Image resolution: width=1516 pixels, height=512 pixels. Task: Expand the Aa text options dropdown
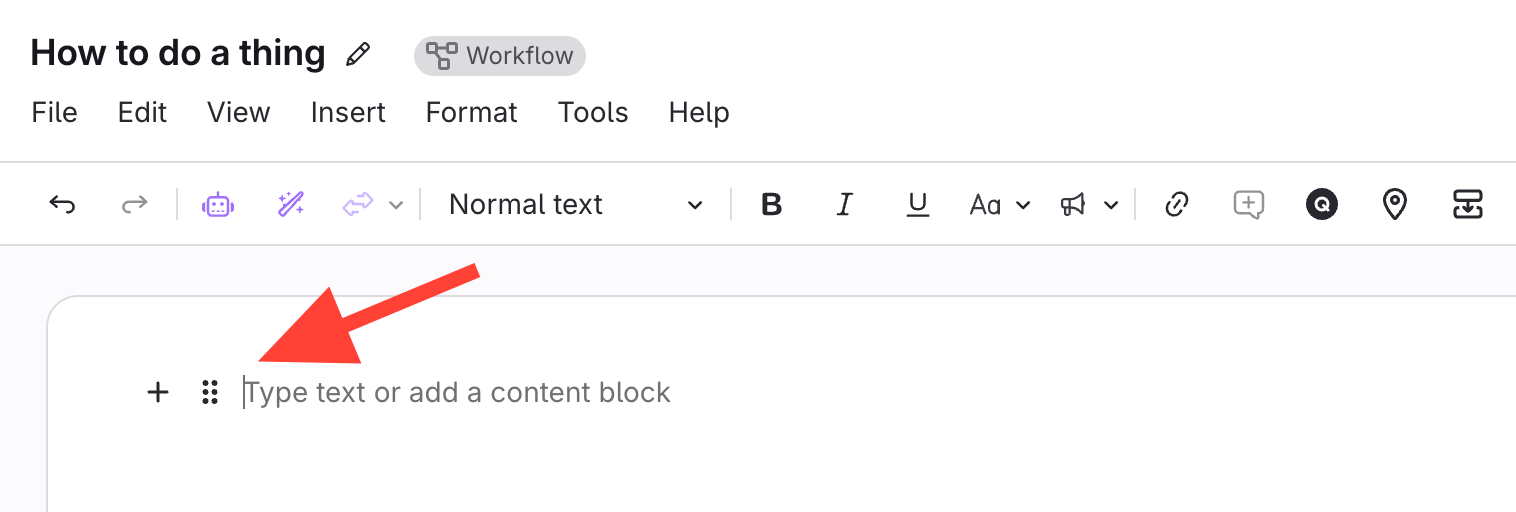click(999, 205)
